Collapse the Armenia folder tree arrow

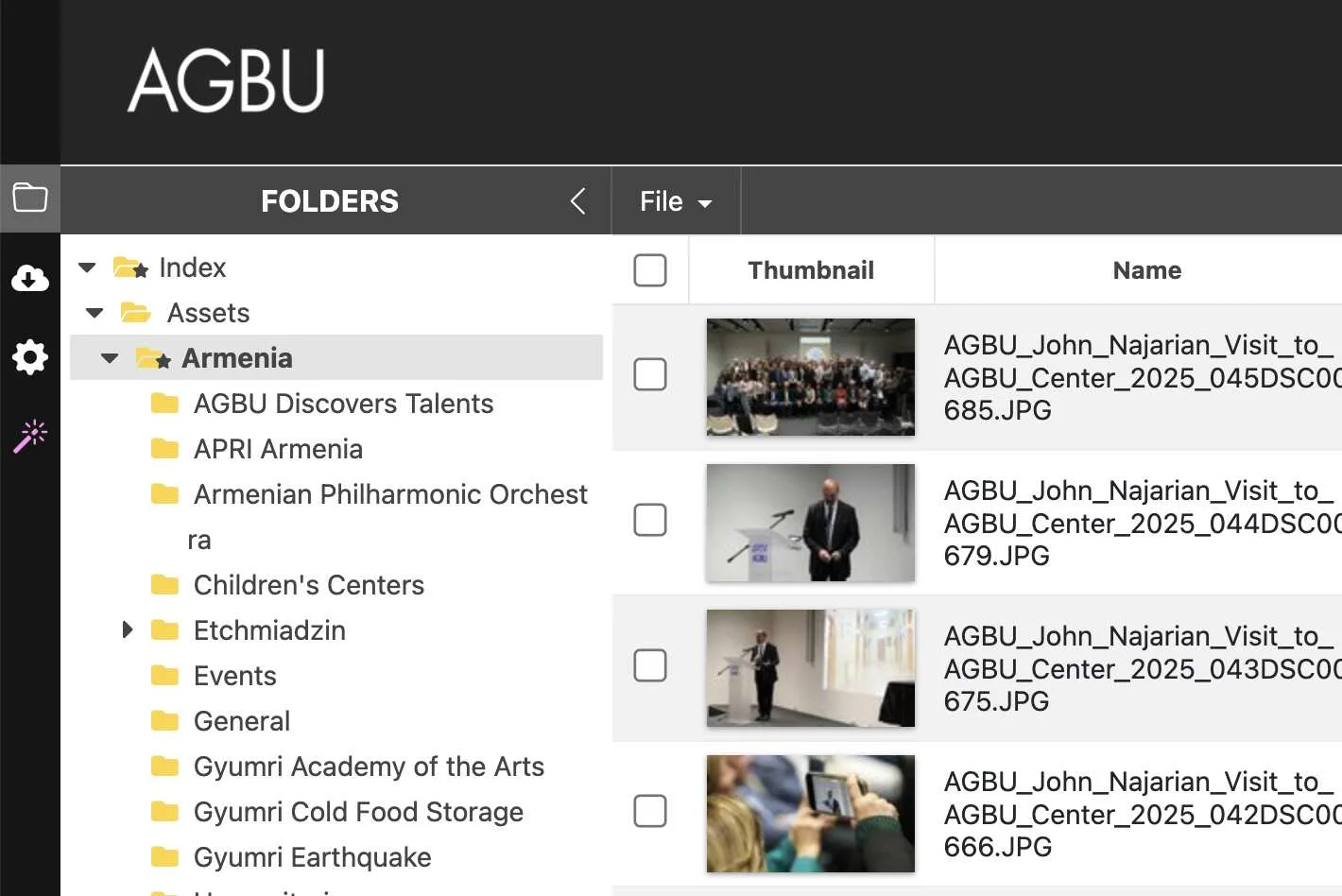[110, 358]
